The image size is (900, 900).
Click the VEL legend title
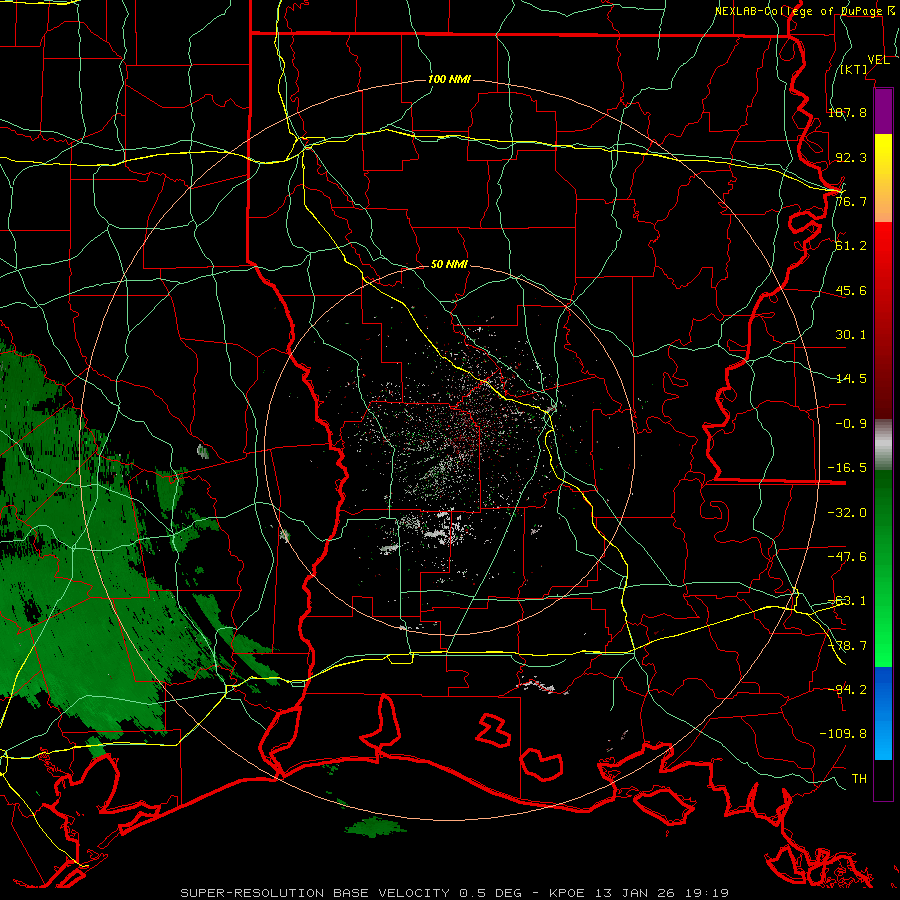pos(878,60)
